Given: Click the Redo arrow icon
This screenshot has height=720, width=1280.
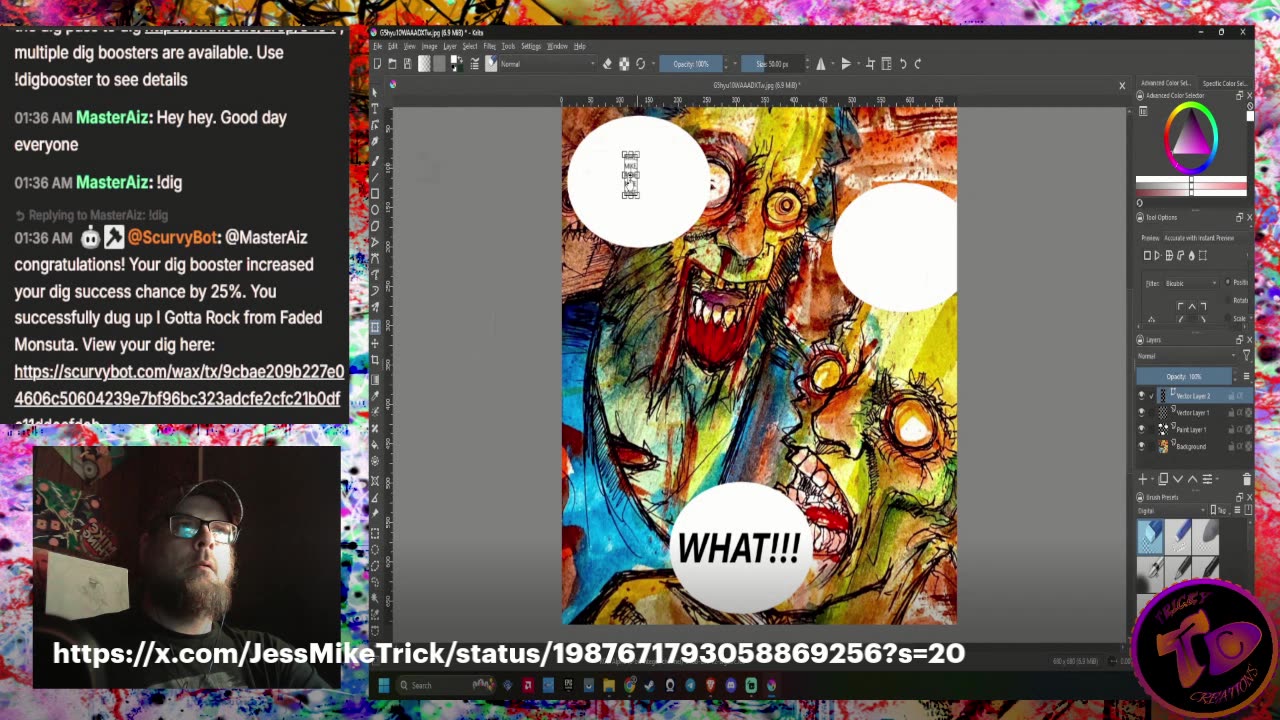Looking at the screenshot, I should point(918,64).
